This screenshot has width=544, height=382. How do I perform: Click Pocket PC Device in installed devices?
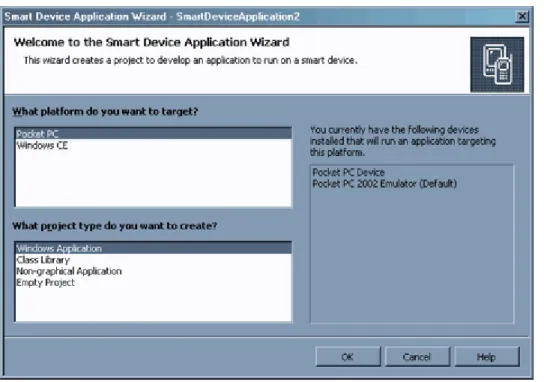pos(349,172)
